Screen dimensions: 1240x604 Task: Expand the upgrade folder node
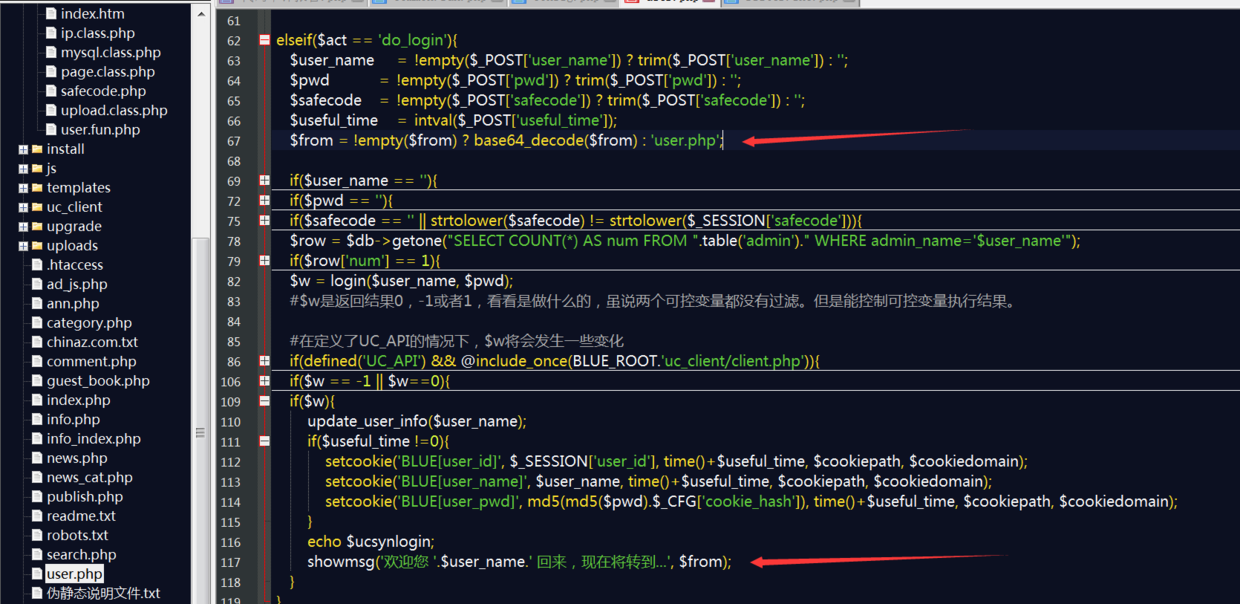coord(23,227)
